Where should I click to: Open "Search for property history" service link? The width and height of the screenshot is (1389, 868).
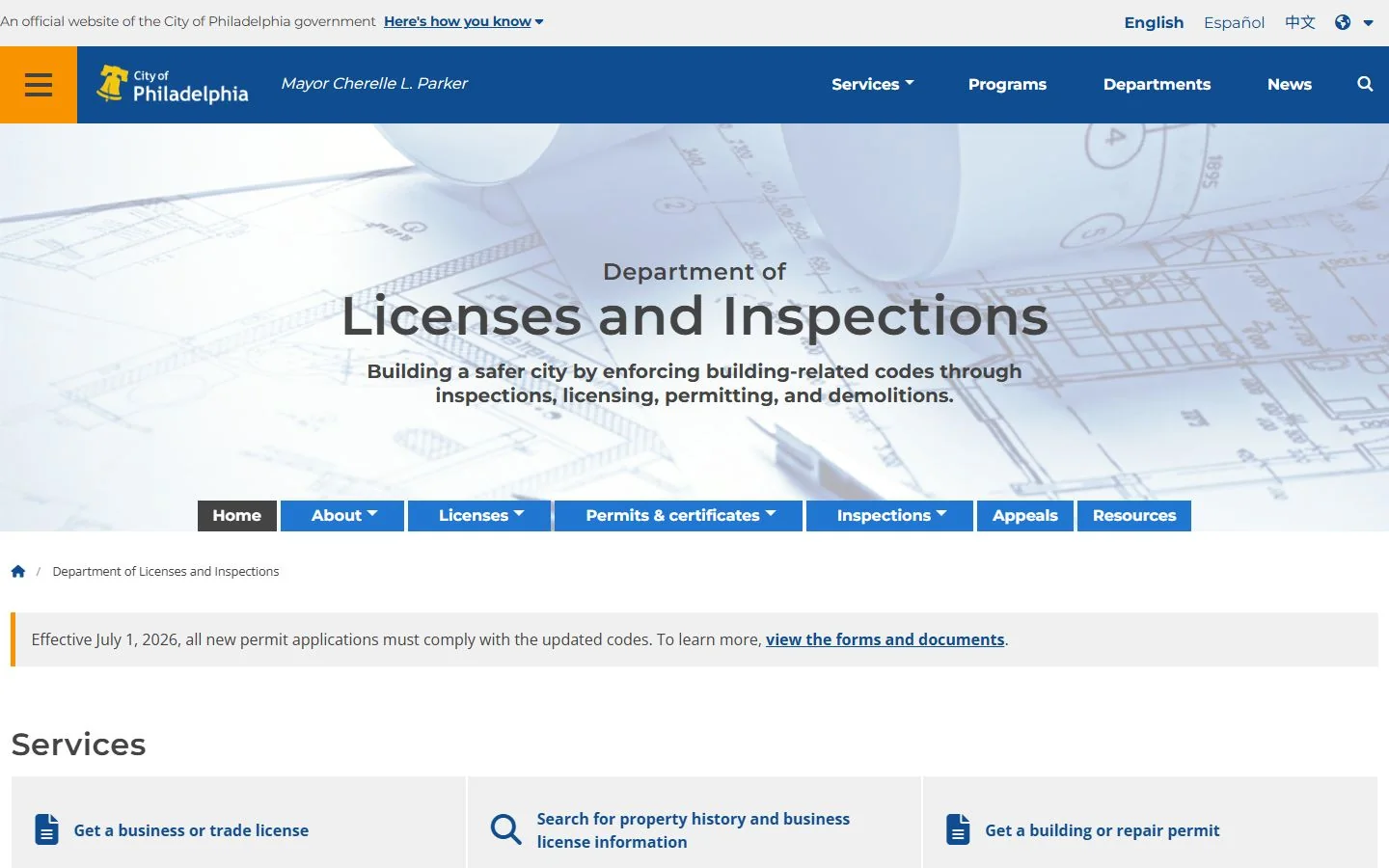coord(693,830)
